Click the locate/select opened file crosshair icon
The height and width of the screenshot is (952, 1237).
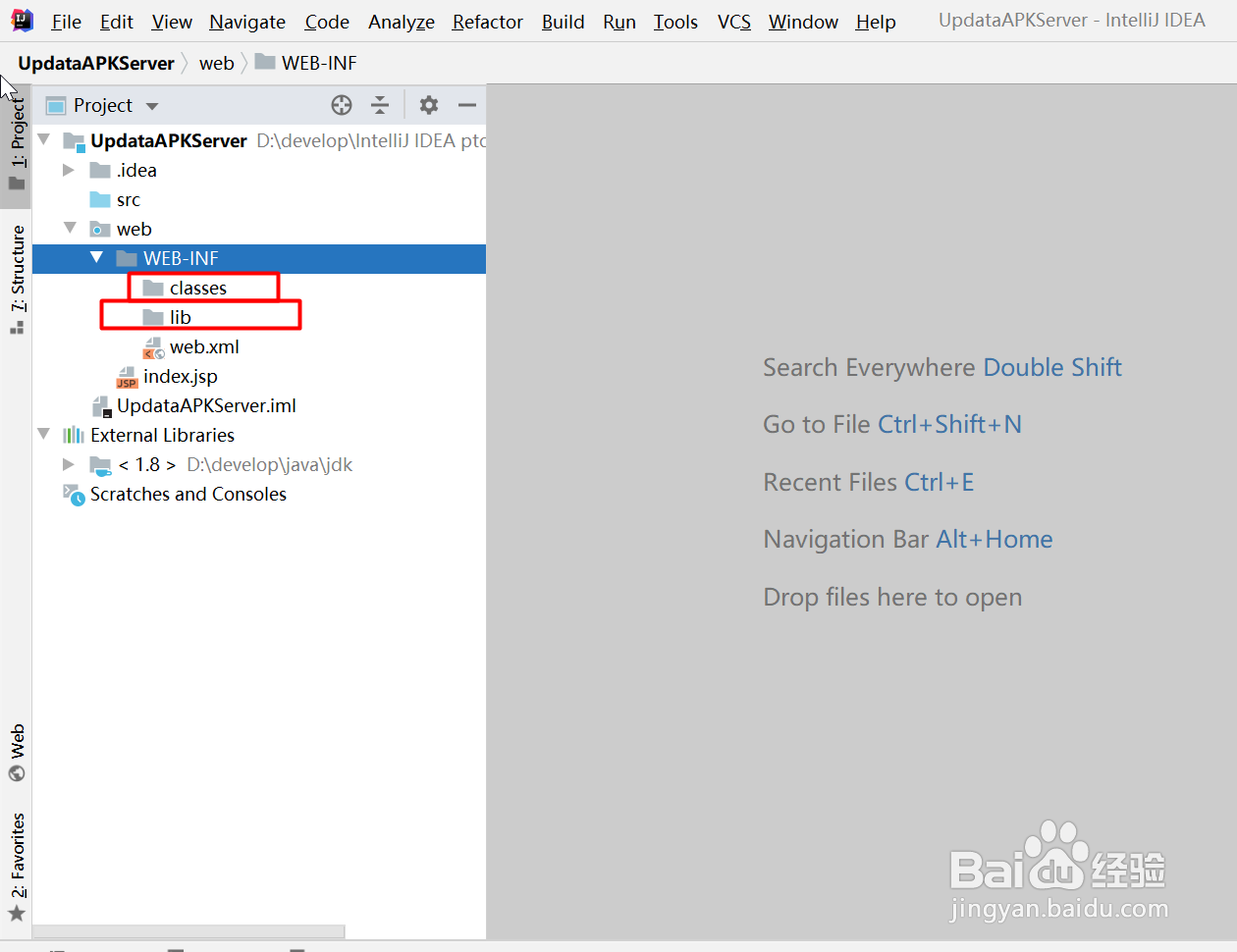(342, 105)
